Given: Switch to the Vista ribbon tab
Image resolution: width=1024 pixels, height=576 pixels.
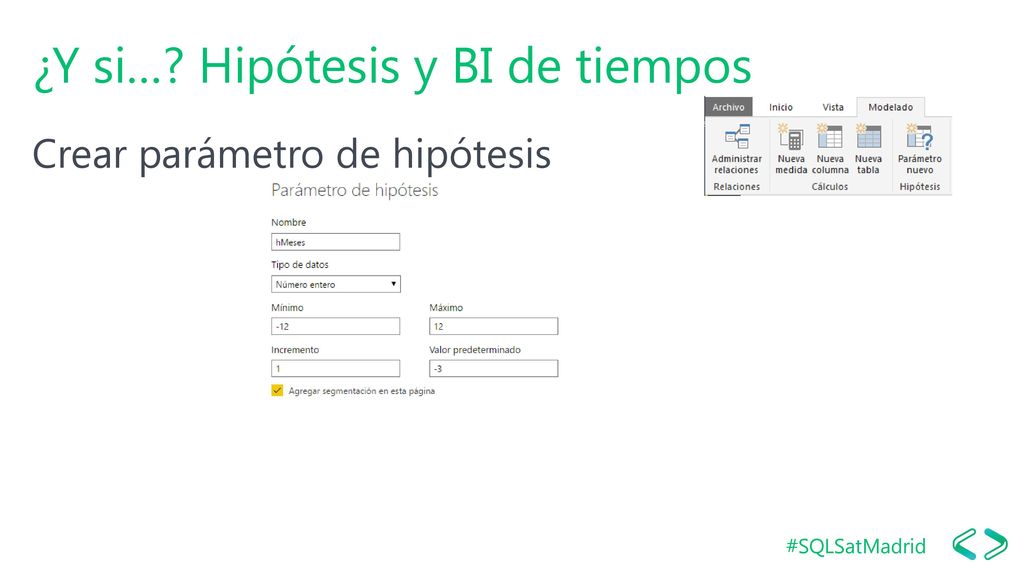Looking at the screenshot, I should point(833,107).
